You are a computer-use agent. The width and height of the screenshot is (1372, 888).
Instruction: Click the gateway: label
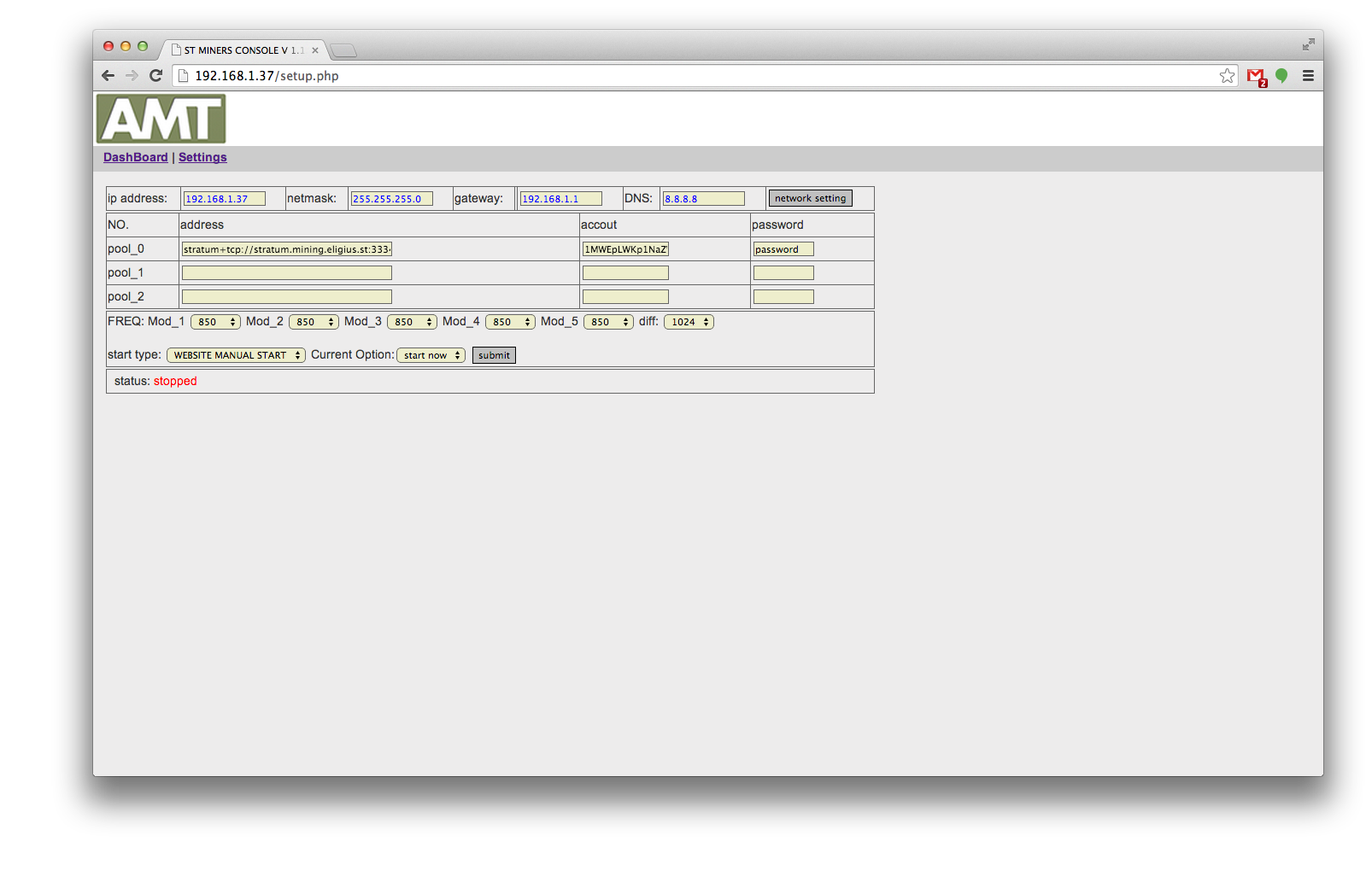click(478, 198)
